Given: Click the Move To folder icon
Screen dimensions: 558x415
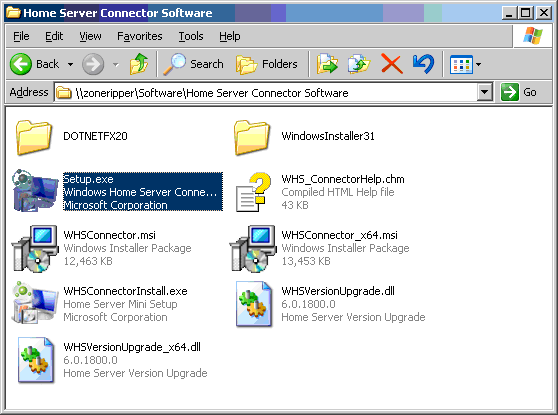Looking at the screenshot, I should pyautogui.click(x=327, y=64).
